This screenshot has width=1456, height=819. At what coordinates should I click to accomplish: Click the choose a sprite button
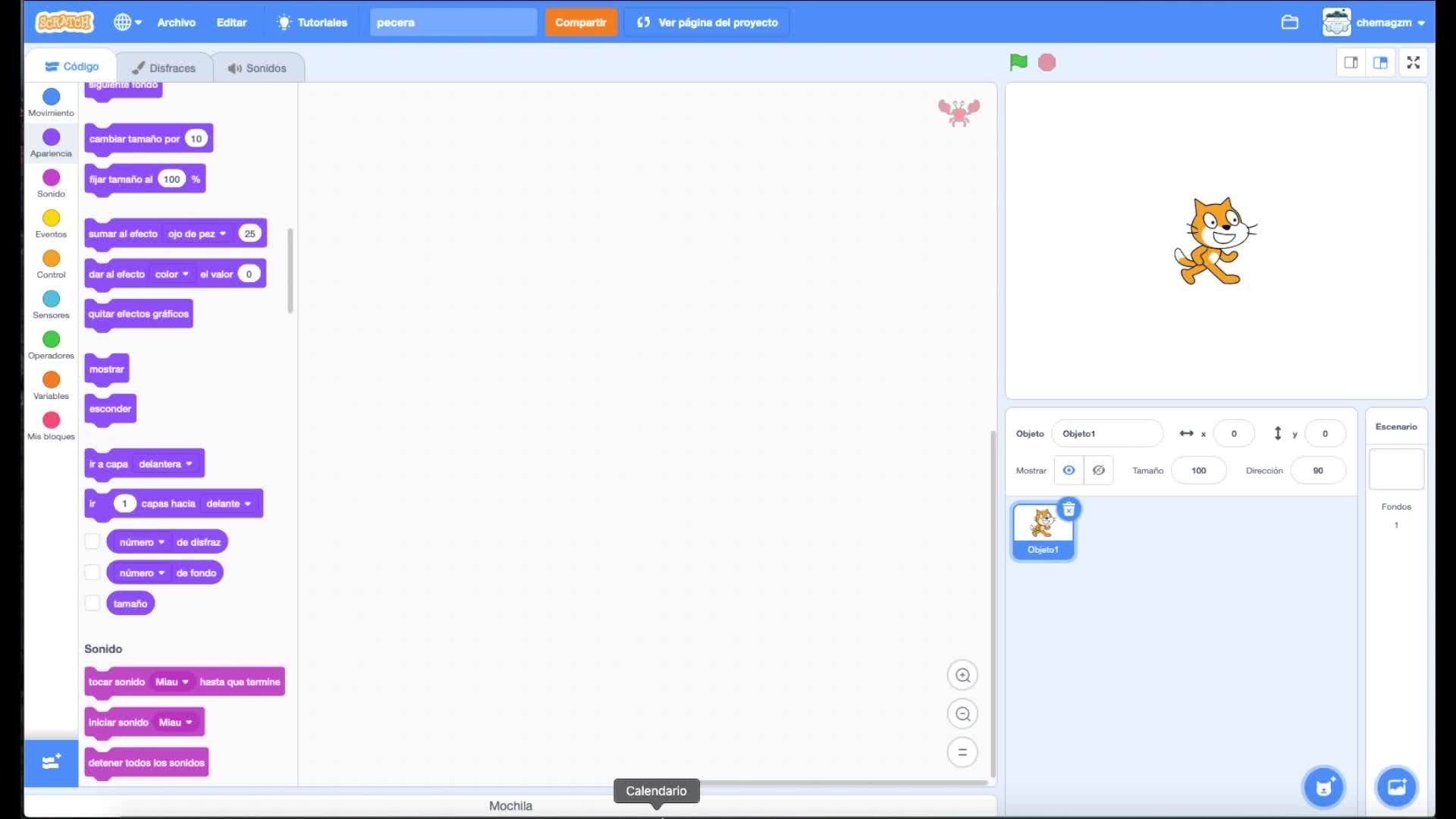click(1323, 787)
